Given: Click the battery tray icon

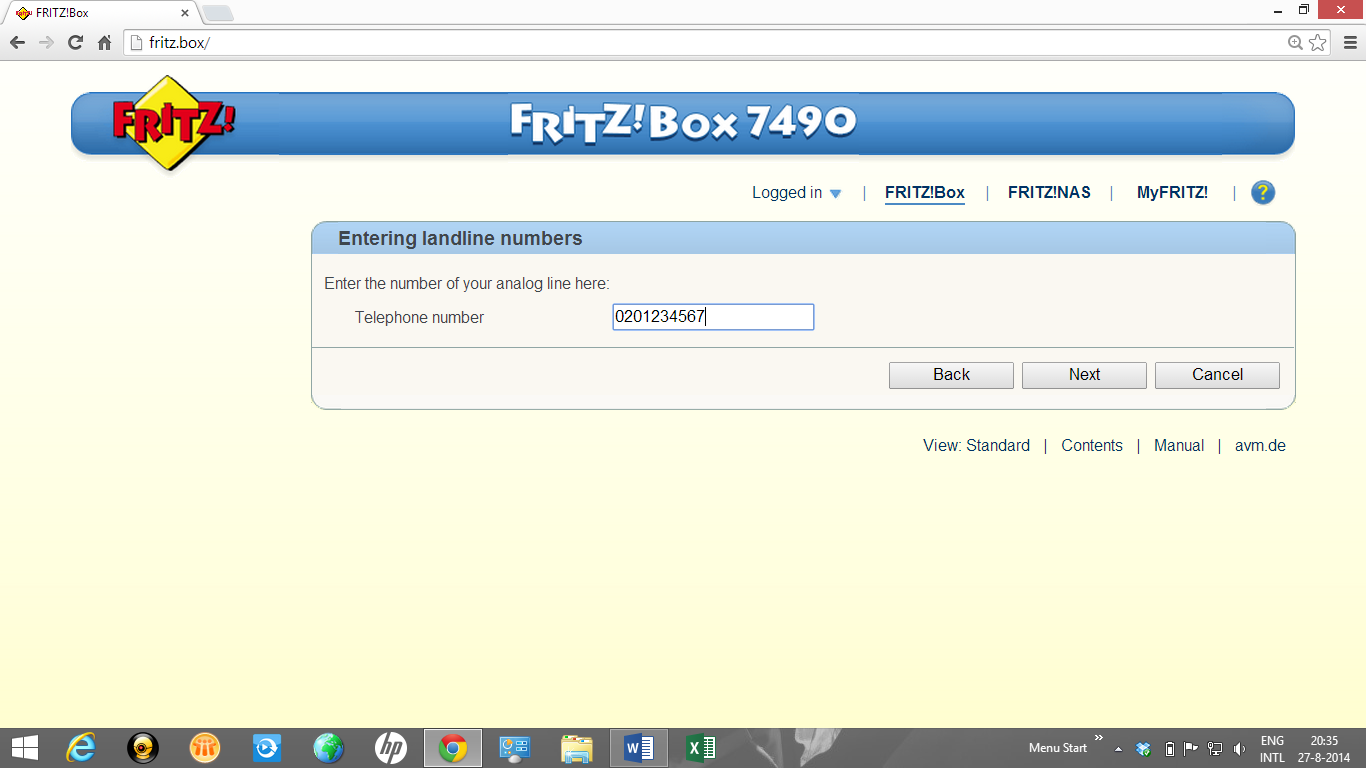Looking at the screenshot, I should point(1170,748).
